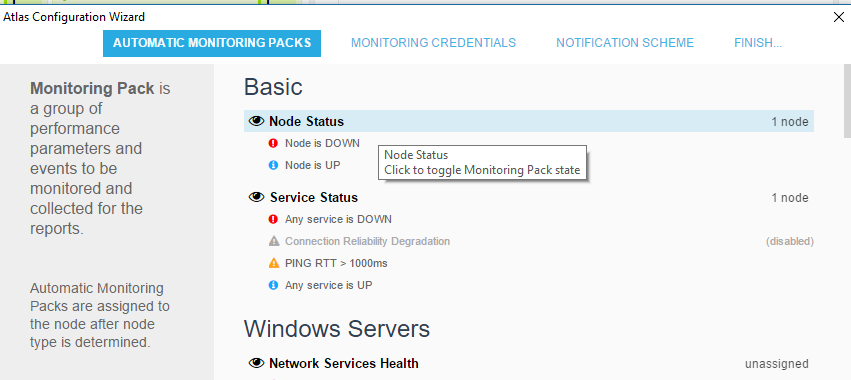The height and width of the screenshot is (380, 851).
Task: Click the blue Any service is UP icon
Action: [274, 285]
